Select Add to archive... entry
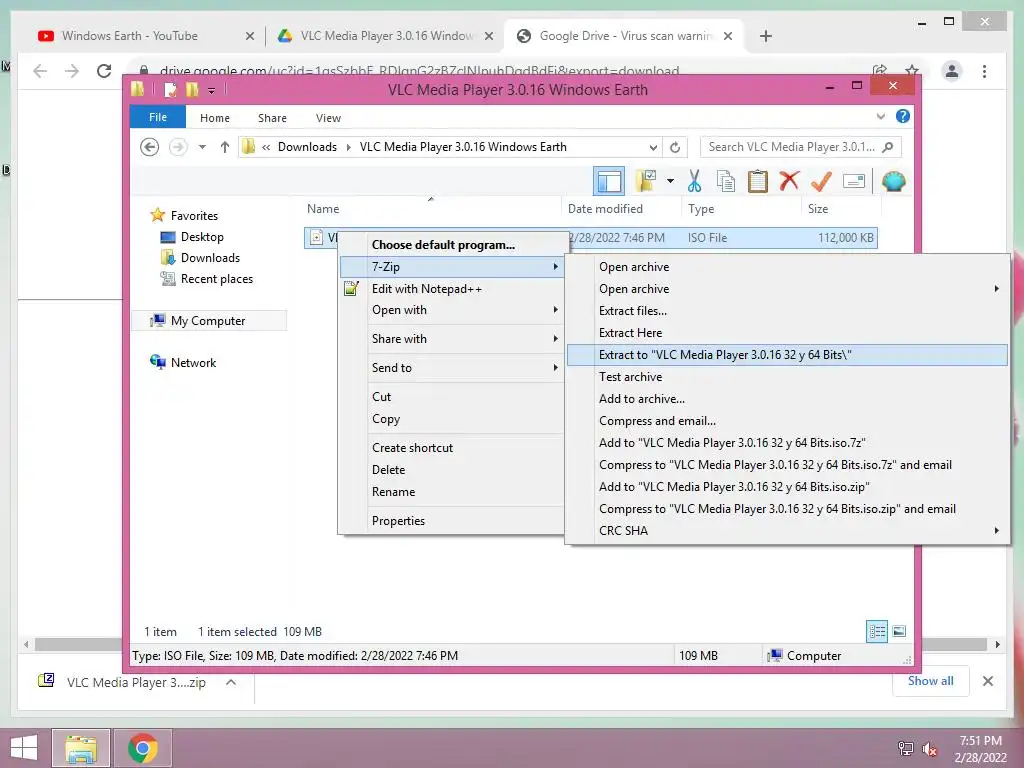The width and height of the screenshot is (1024, 768). [642, 399]
